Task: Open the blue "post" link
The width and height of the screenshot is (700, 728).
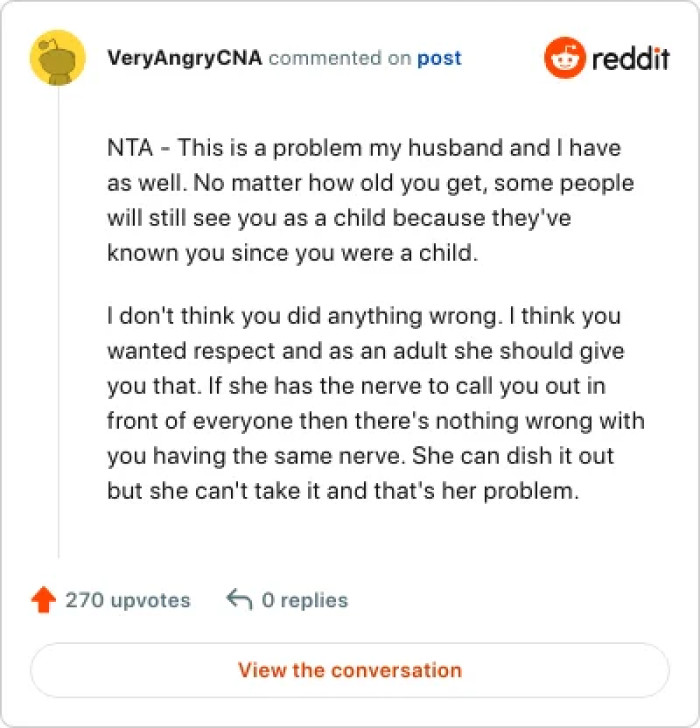Action: 439,58
